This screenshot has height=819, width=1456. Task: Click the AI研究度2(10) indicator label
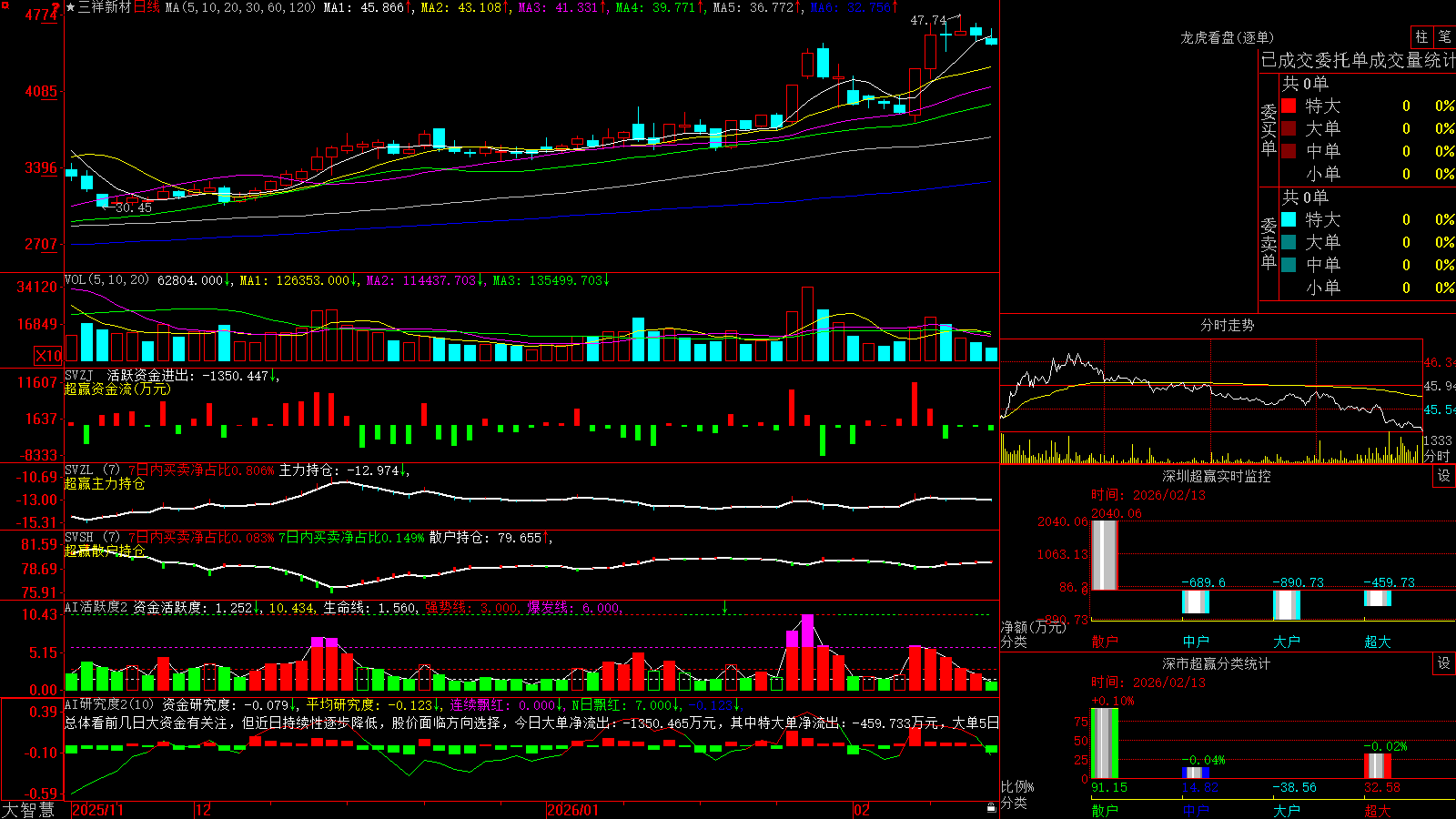tap(110, 704)
